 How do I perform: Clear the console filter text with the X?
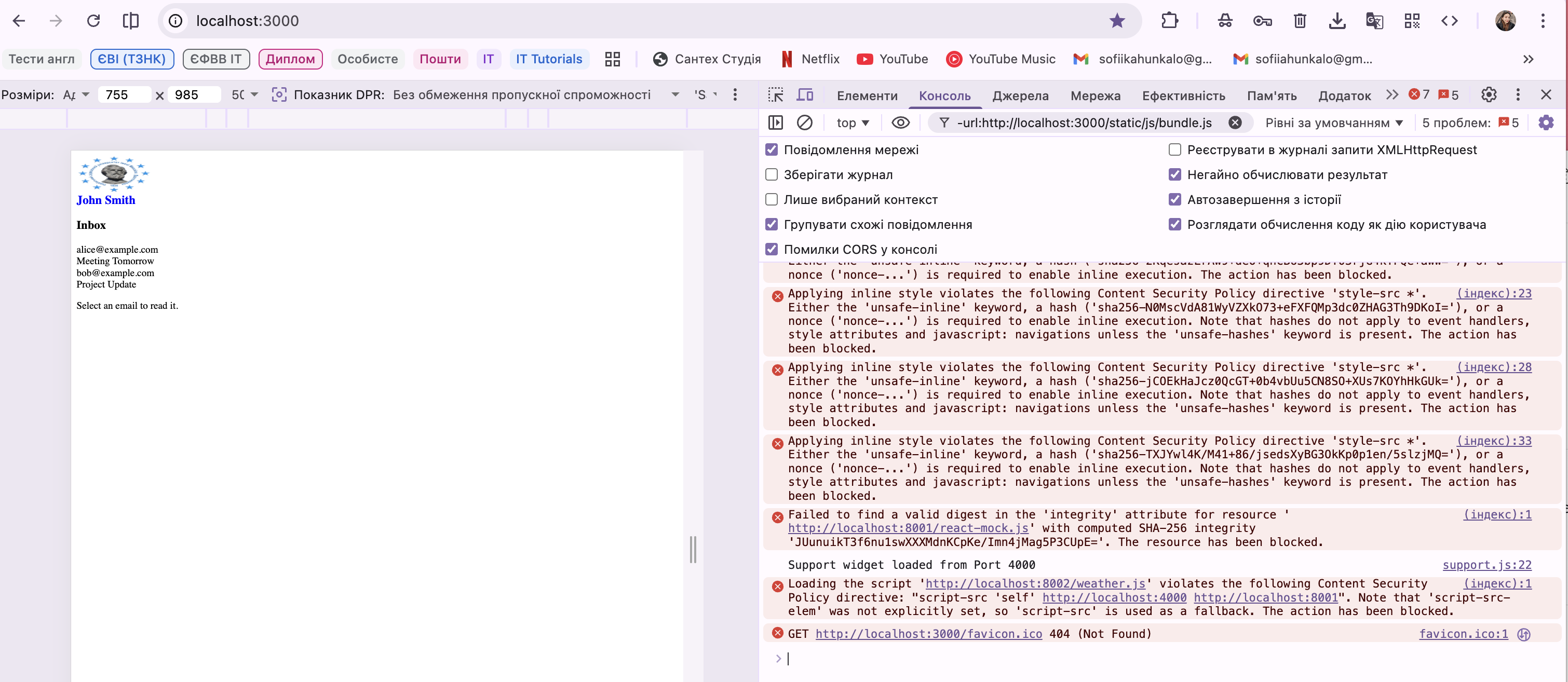1235,123
